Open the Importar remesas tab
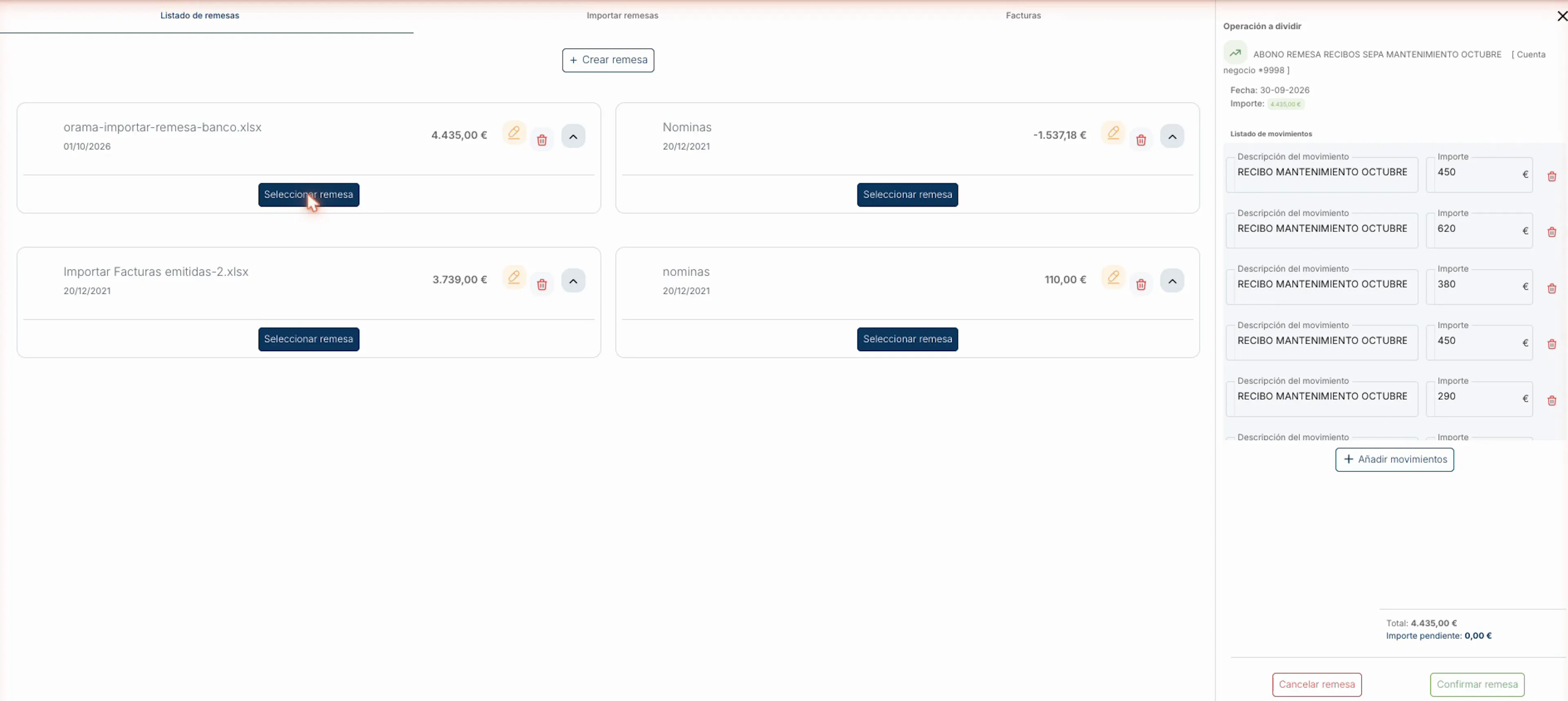The image size is (1568, 701). pyautogui.click(x=622, y=15)
